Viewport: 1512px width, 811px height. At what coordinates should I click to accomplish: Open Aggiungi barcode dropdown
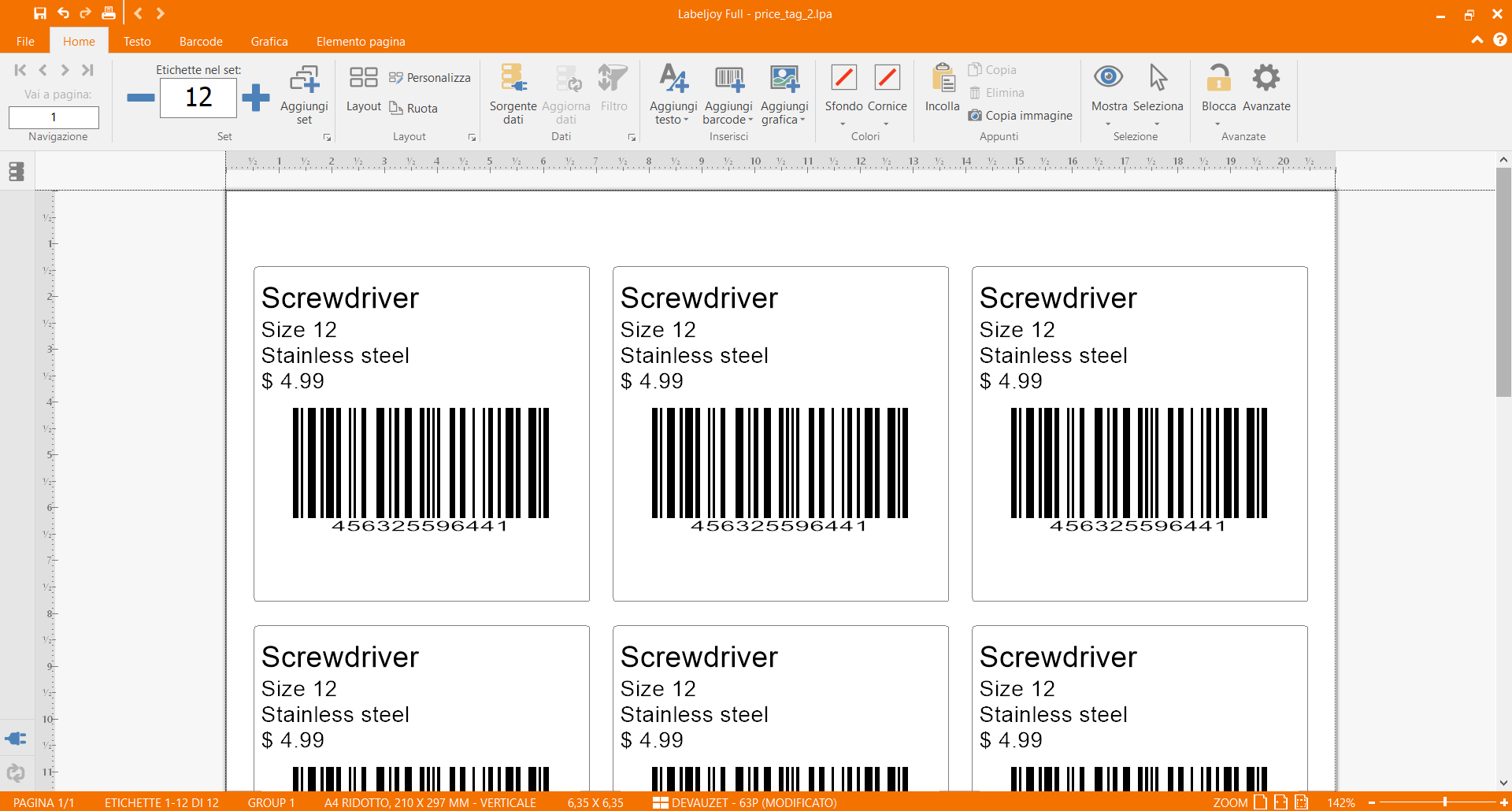click(x=728, y=94)
